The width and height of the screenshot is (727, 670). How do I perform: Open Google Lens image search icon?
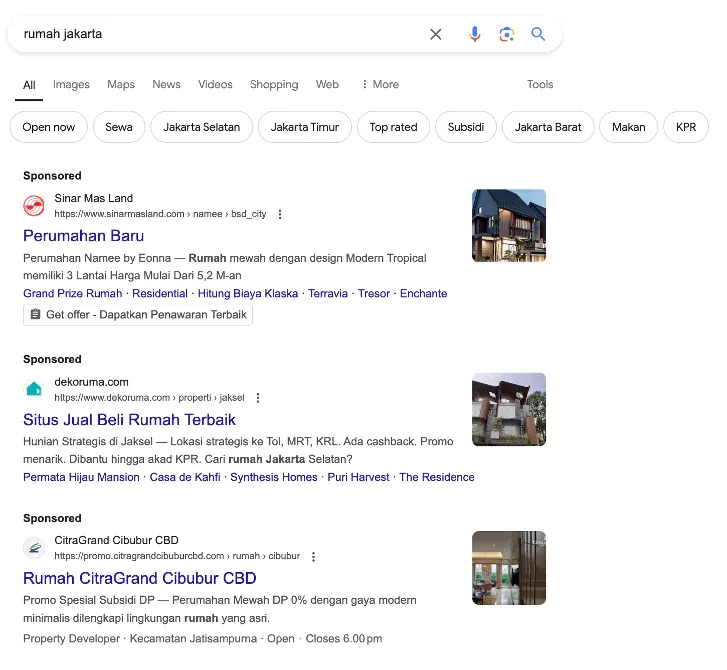pos(506,34)
